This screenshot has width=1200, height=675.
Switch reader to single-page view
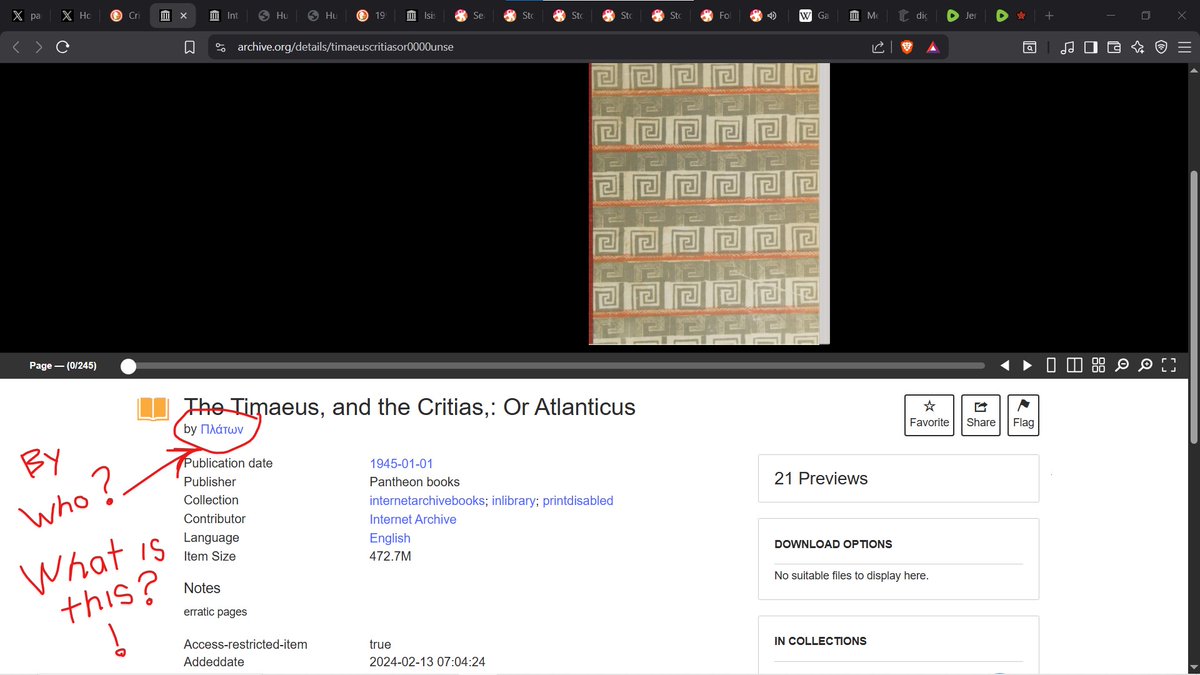click(x=1051, y=366)
